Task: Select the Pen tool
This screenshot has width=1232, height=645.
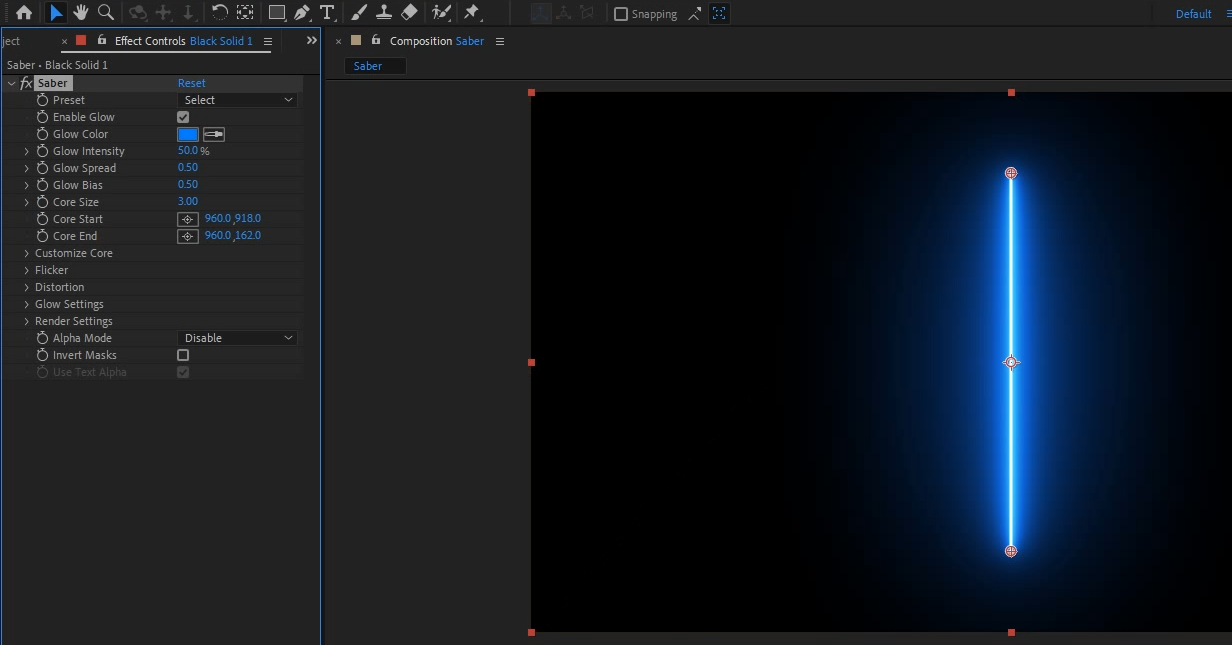Action: [302, 13]
